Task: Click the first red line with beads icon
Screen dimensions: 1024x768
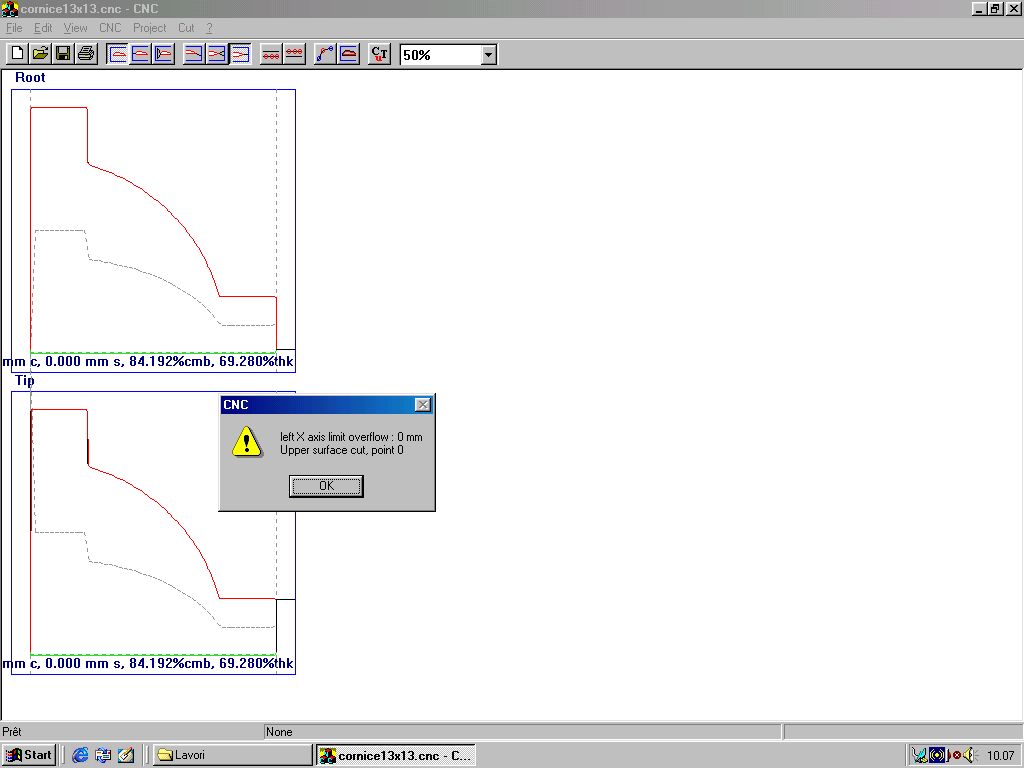Action: pos(271,54)
